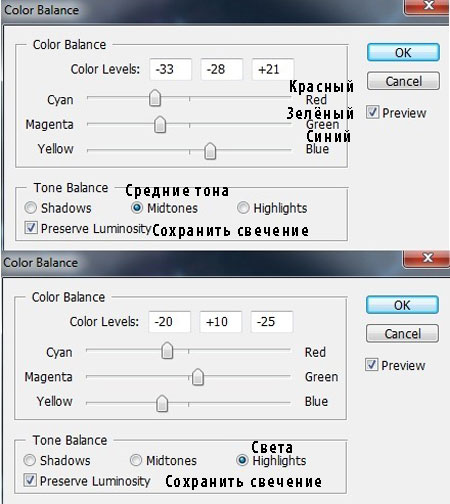Select the Midtones radio in the lower dialog

coord(136,460)
